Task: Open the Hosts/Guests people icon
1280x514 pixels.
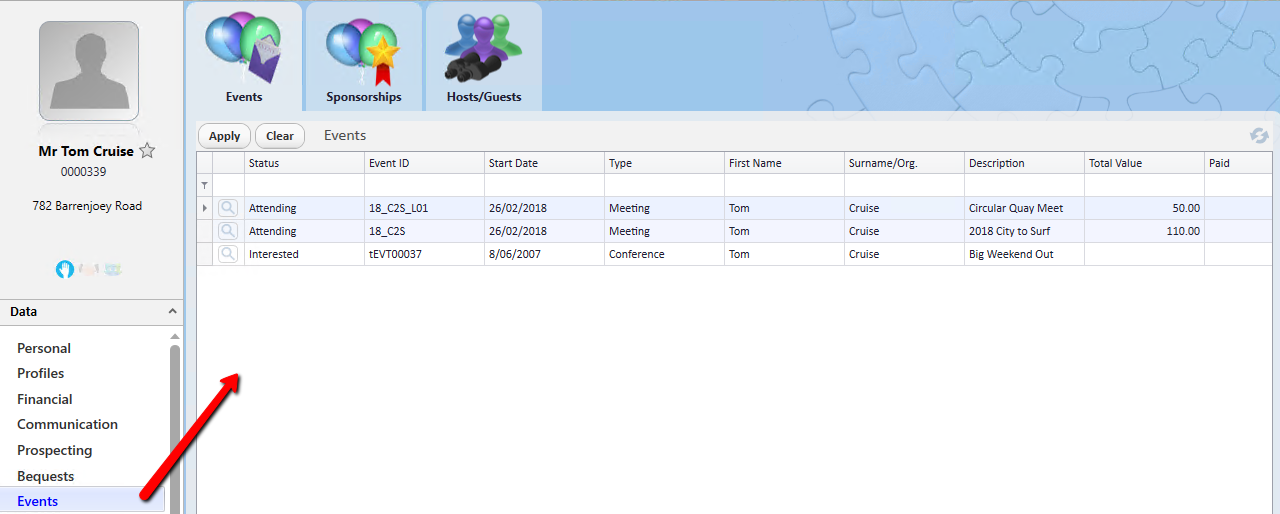Action: pyautogui.click(x=484, y=49)
